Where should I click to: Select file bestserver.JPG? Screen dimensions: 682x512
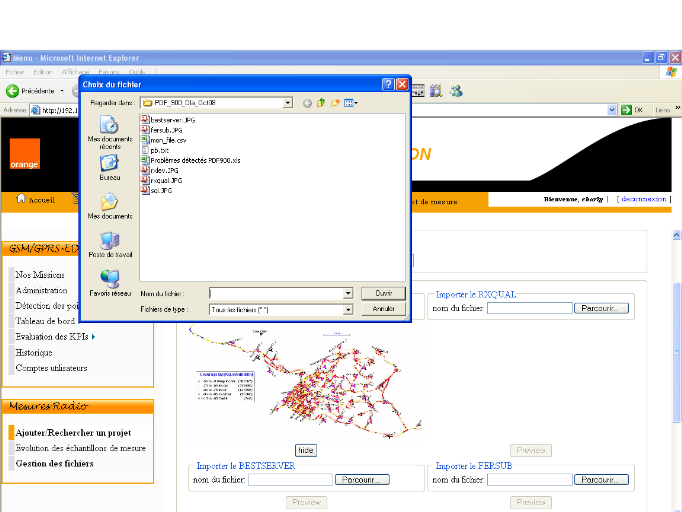(x=168, y=120)
